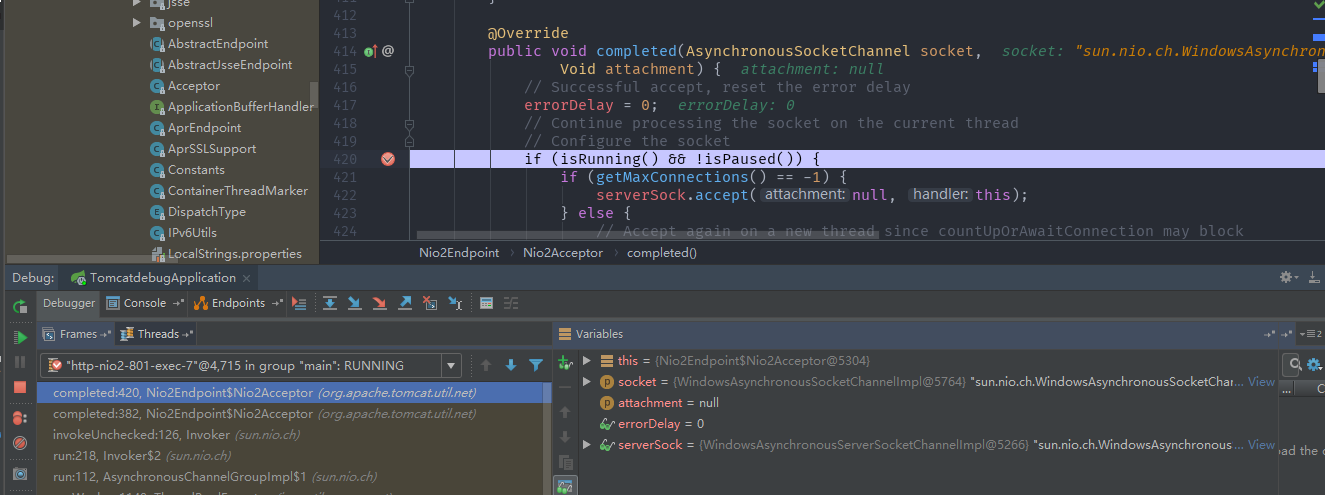Viewport: 1325px width, 495px height.
Task: Open Acceptor class in project tree
Action: [193, 86]
